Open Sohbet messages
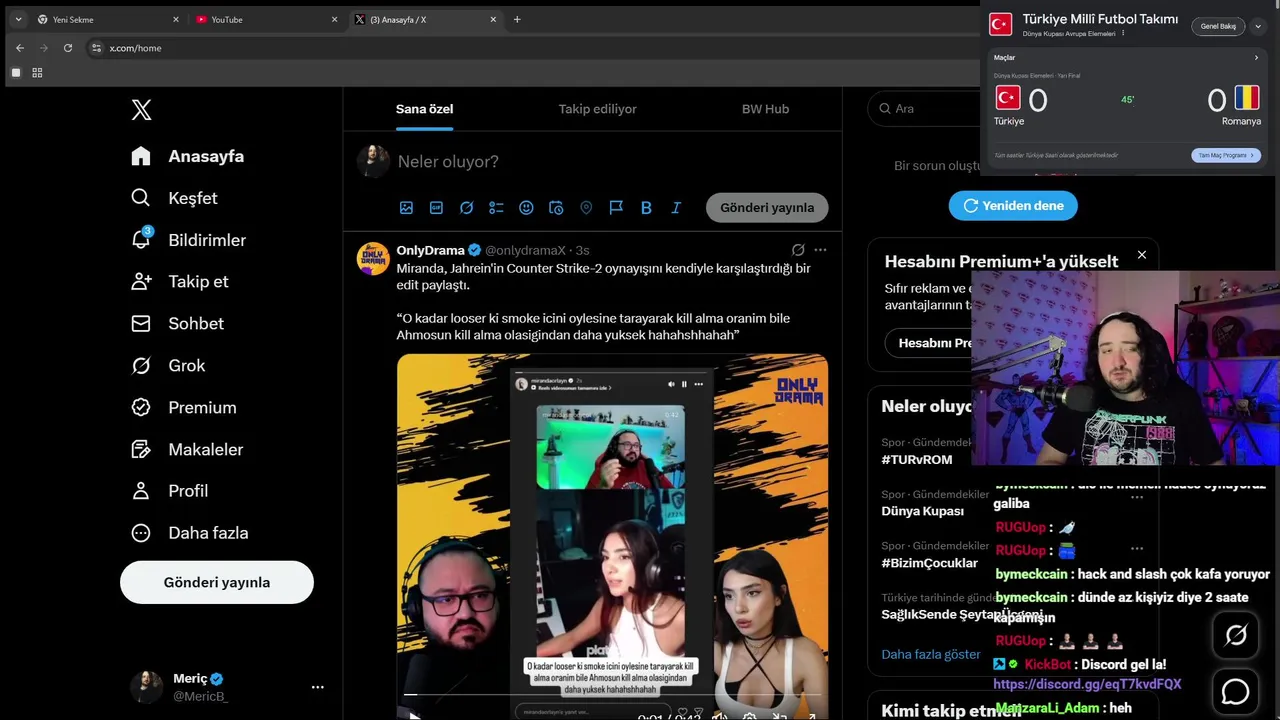The image size is (1280, 720). coord(177,324)
